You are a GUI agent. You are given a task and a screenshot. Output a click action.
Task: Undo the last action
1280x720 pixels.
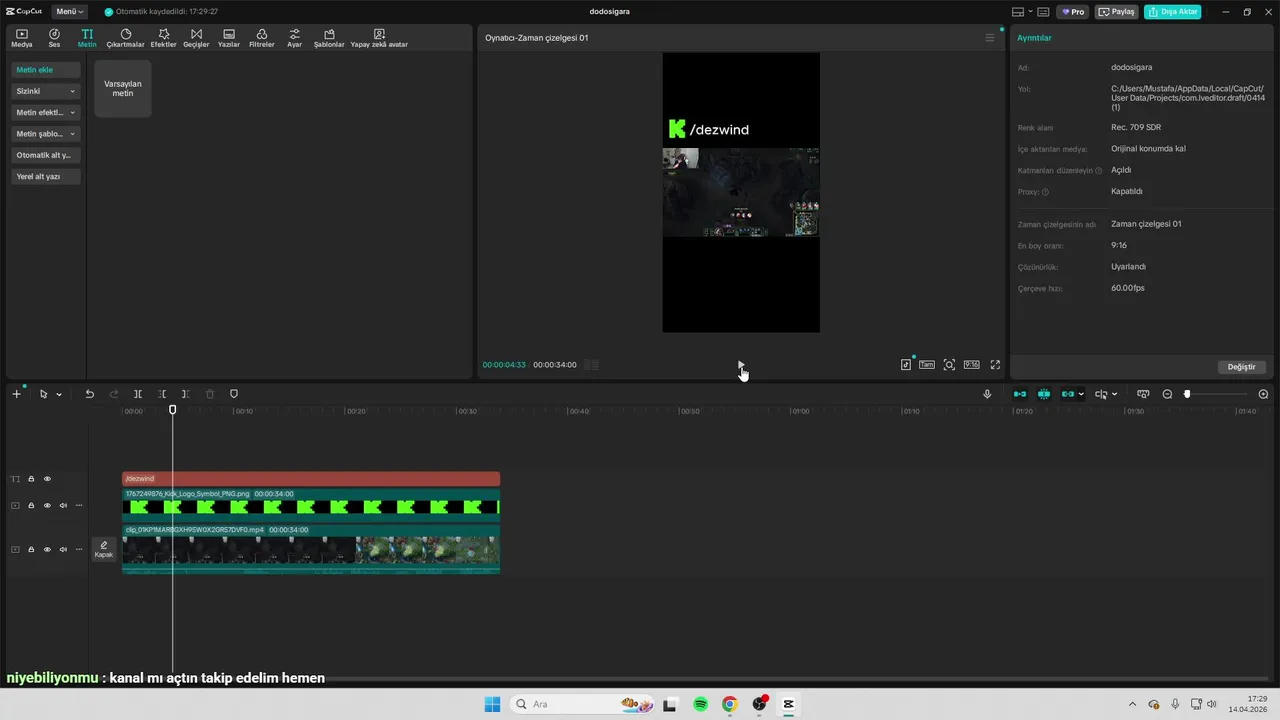(x=89, y=394)
